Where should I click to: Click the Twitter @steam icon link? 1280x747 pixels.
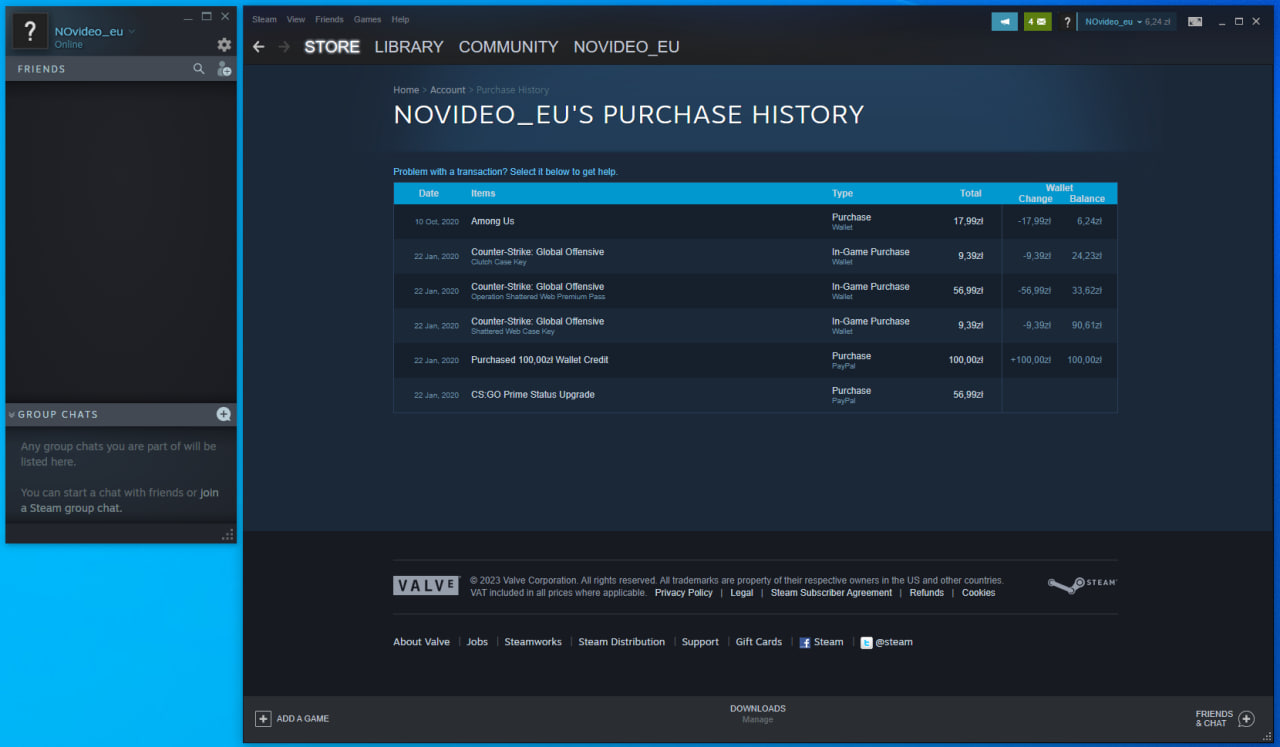(x=886, y=642)
